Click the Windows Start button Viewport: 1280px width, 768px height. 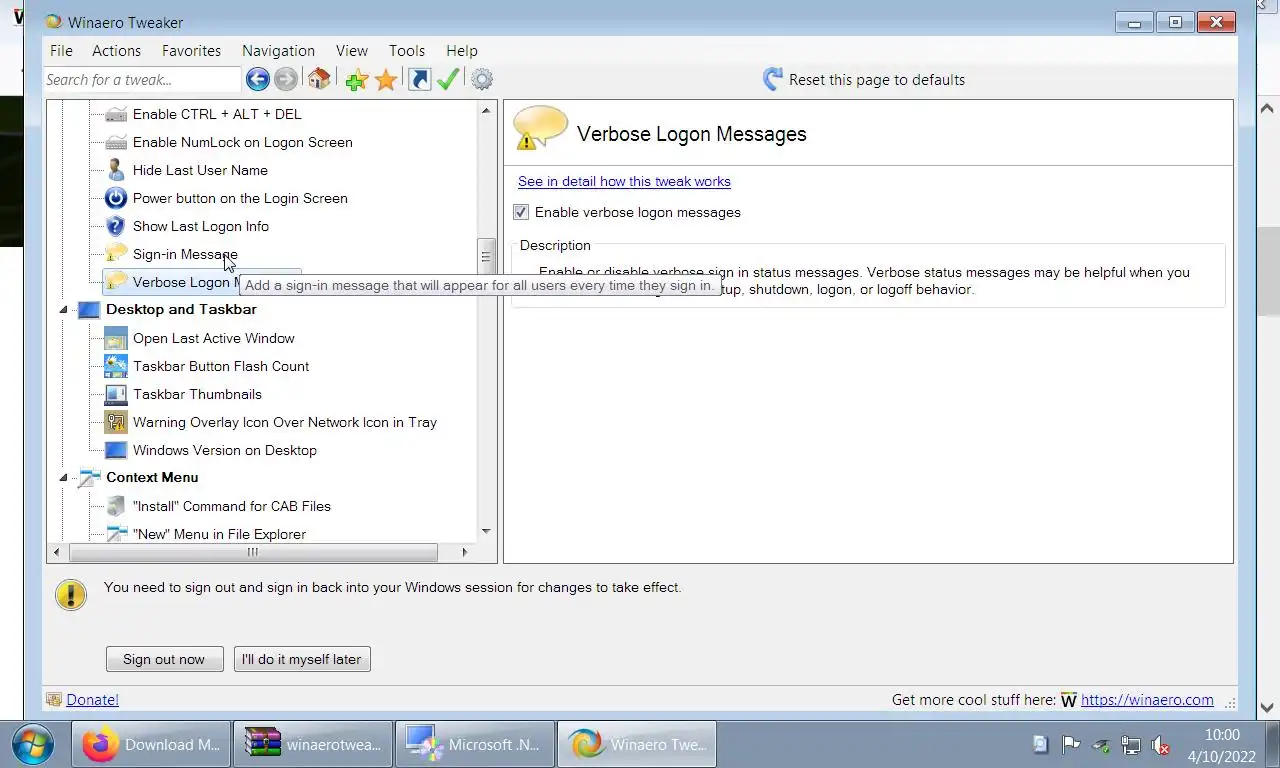[x=32, y=744]
